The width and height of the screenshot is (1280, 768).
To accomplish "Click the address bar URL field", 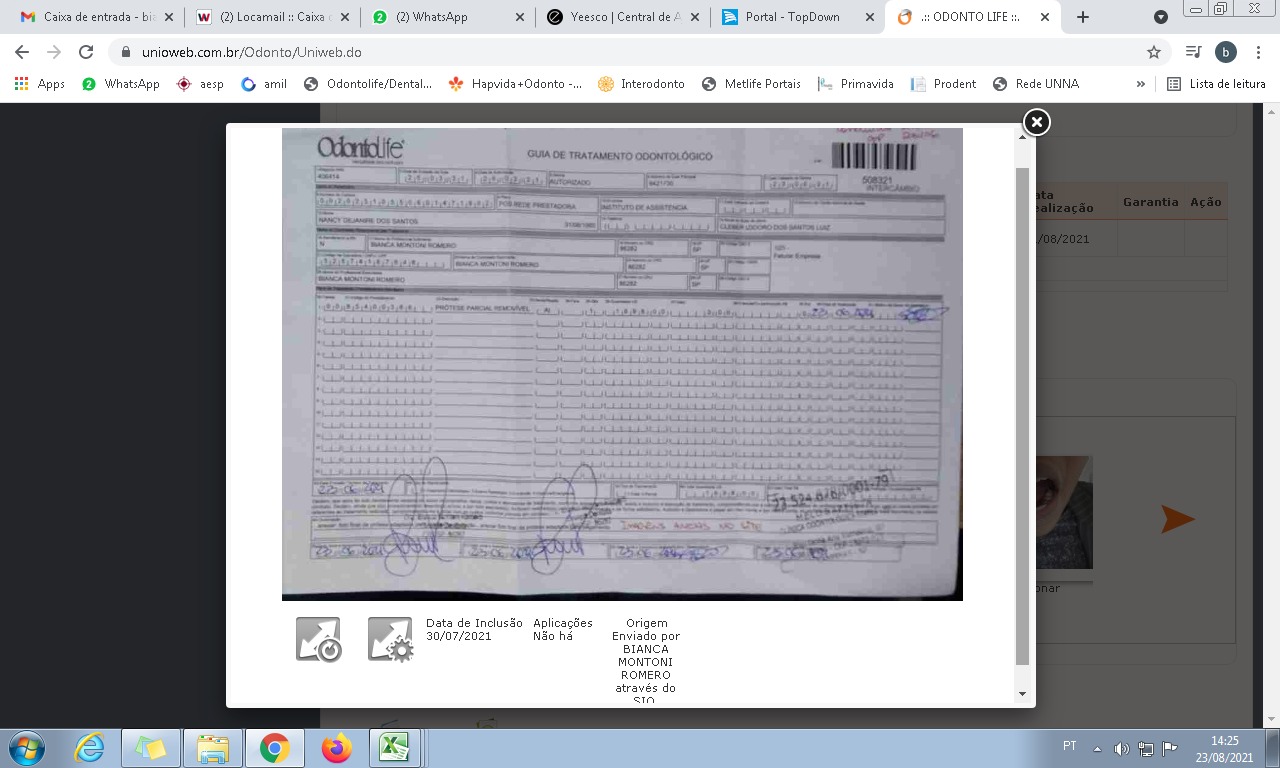I will pos(640,52).
